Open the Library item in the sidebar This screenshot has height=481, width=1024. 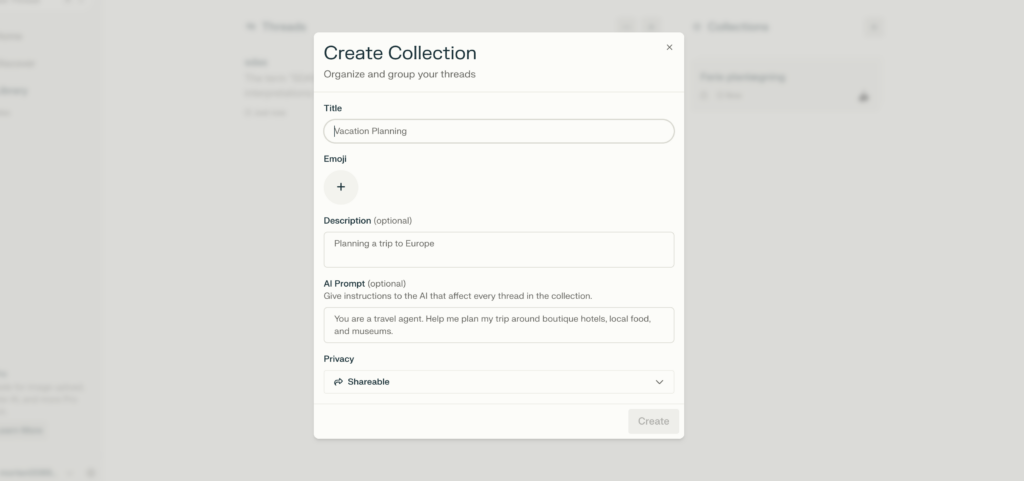(x=13, y=91)
